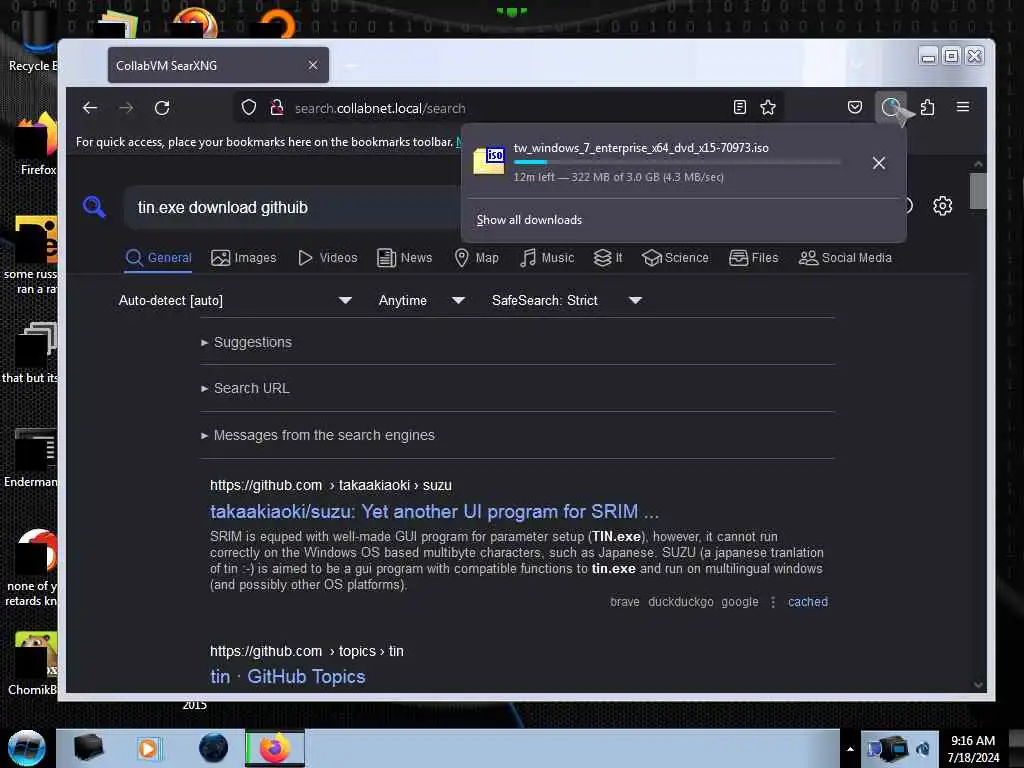Open the Anytime time range dropdown
Screen dimensions: 1024x768
pos(422,300)
